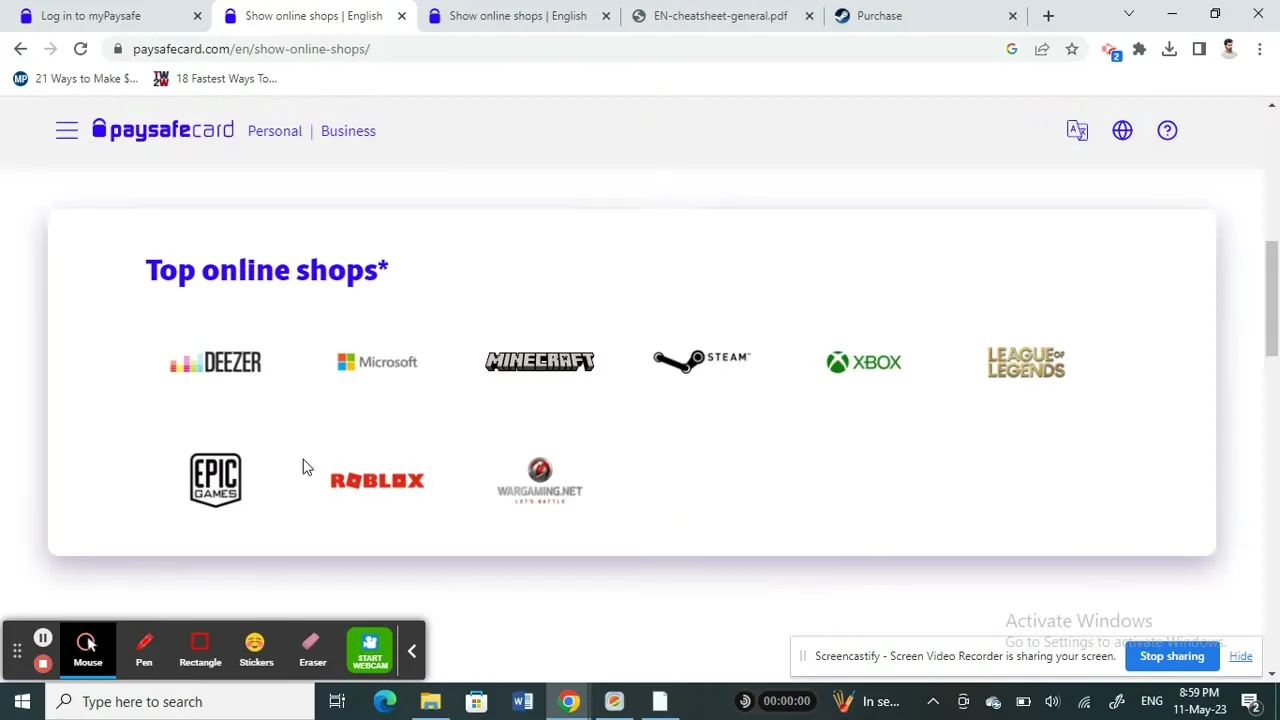Select the Mouse tool
The image size is (1280, 720).
tap(88, 650)
